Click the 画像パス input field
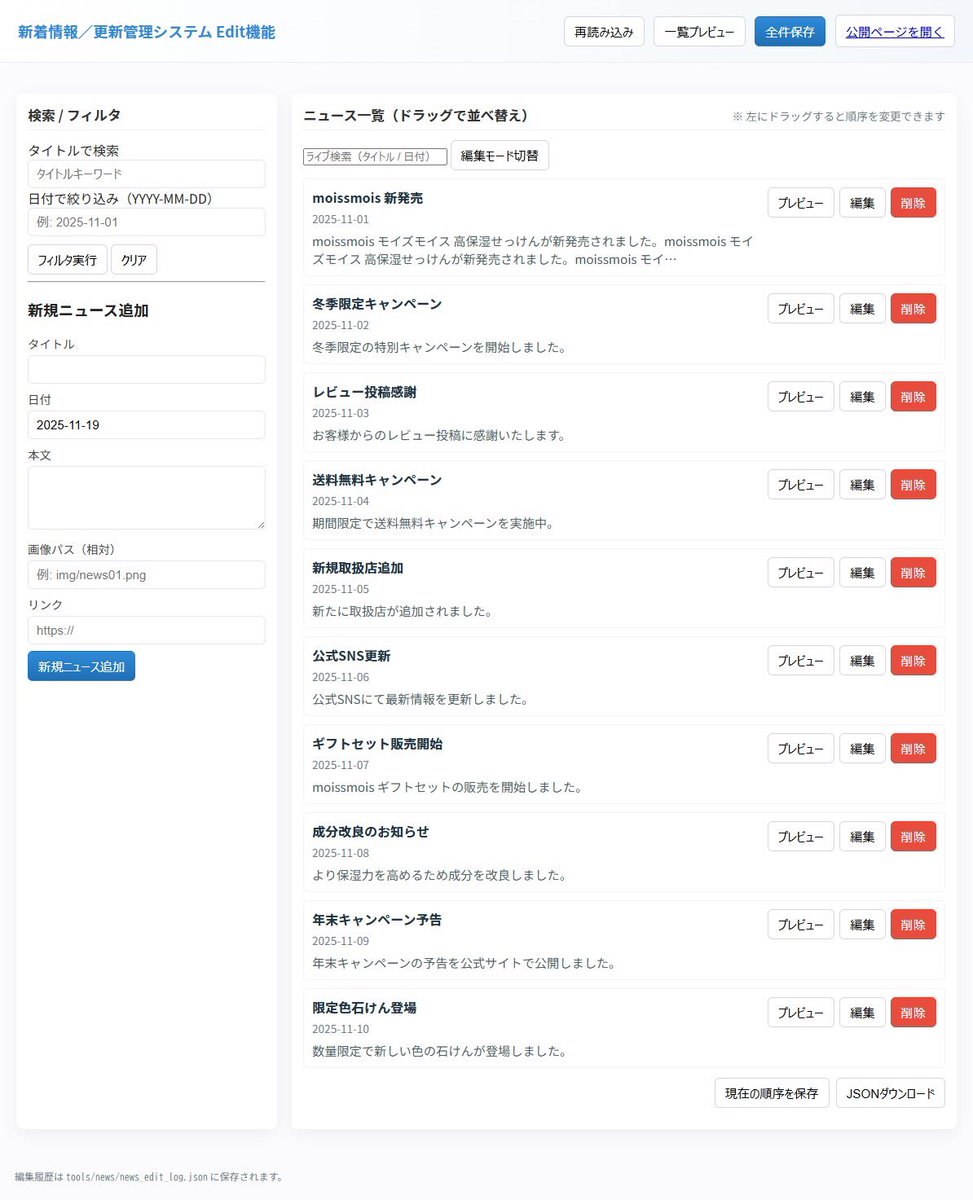This screenshot has height=1200, width=973. click(x=146, y=574)
